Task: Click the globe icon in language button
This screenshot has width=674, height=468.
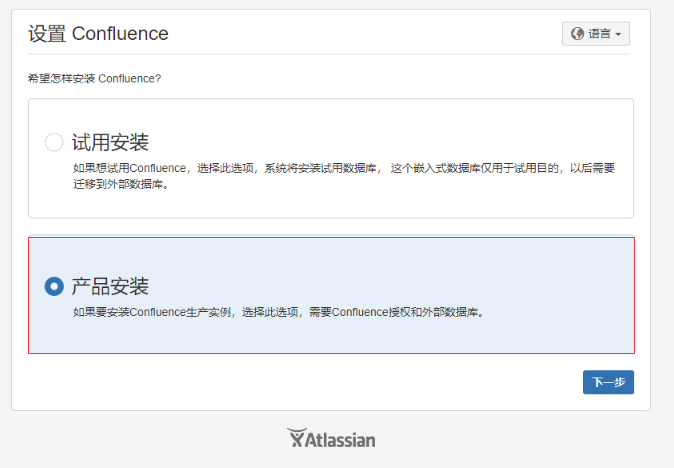Action: [x=577, y=34]
